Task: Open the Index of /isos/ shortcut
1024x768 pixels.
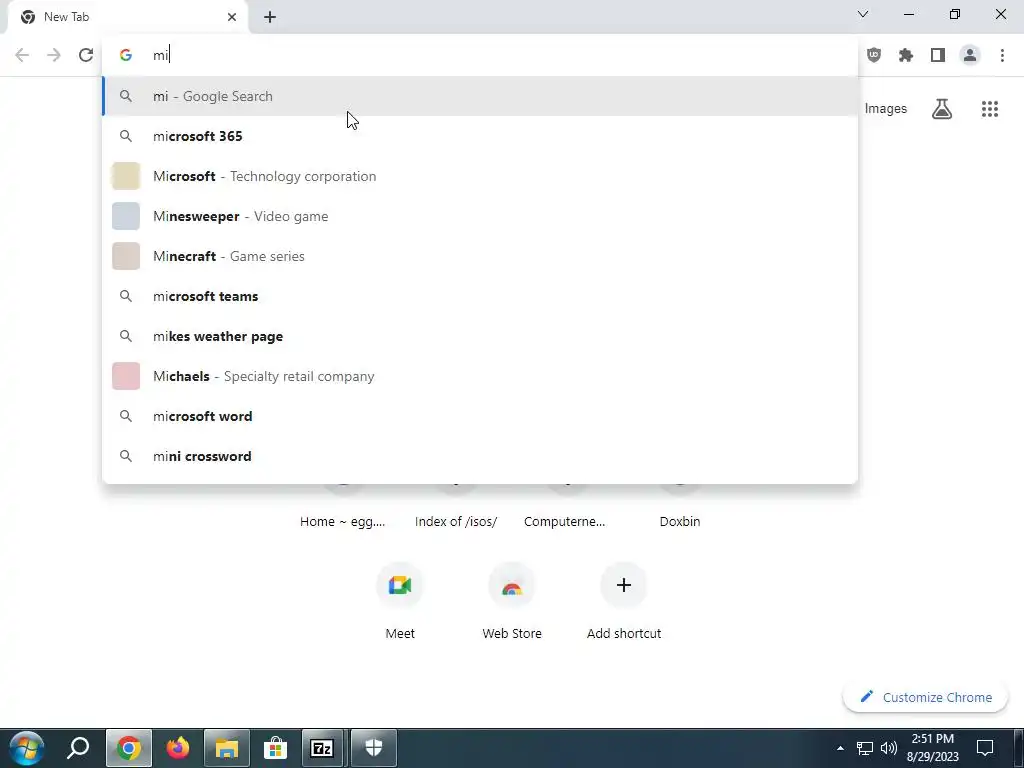Action: click(x=456, y=521)
